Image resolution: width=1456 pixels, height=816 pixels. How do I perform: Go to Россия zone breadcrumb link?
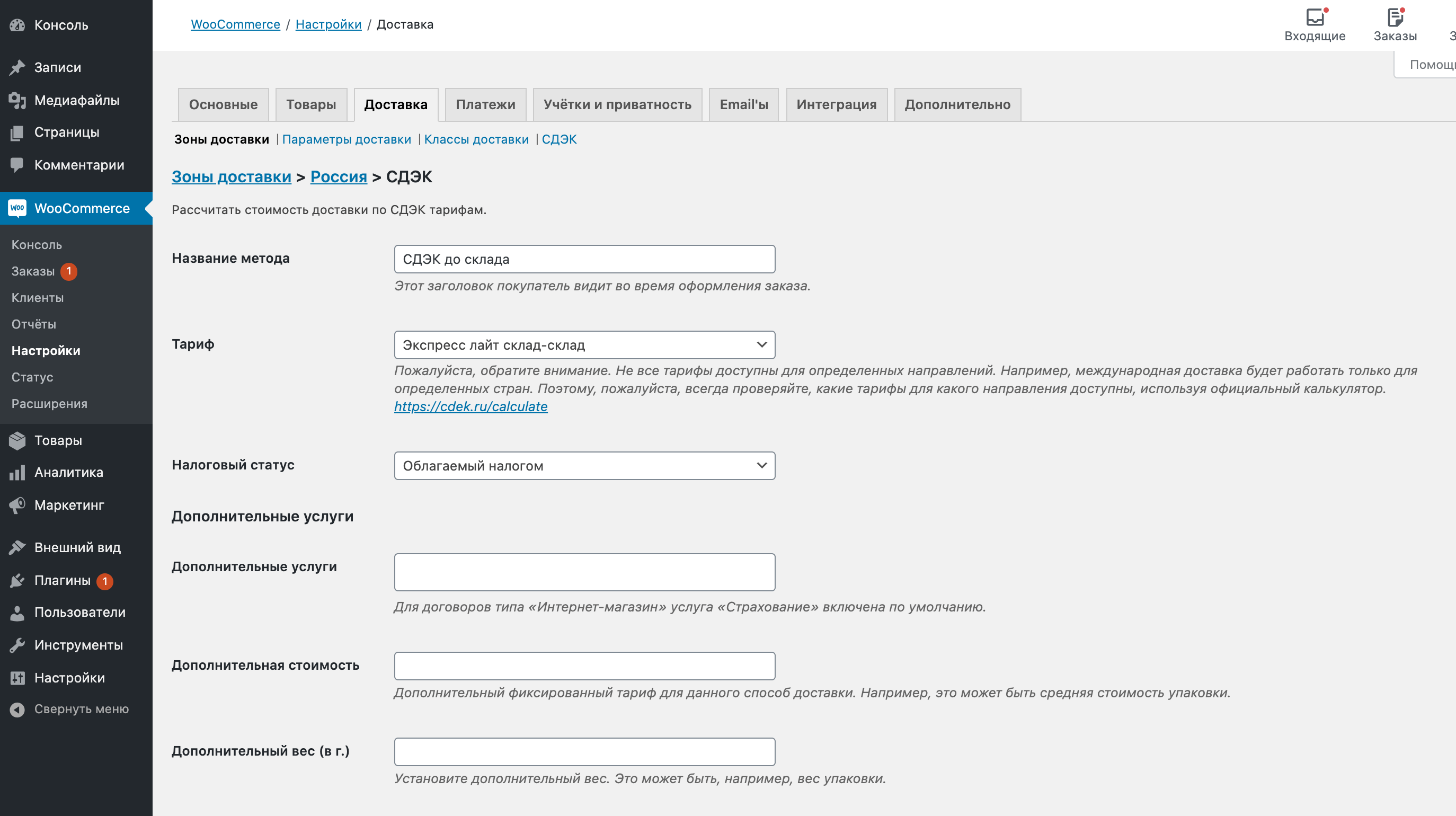click(339, 177)
